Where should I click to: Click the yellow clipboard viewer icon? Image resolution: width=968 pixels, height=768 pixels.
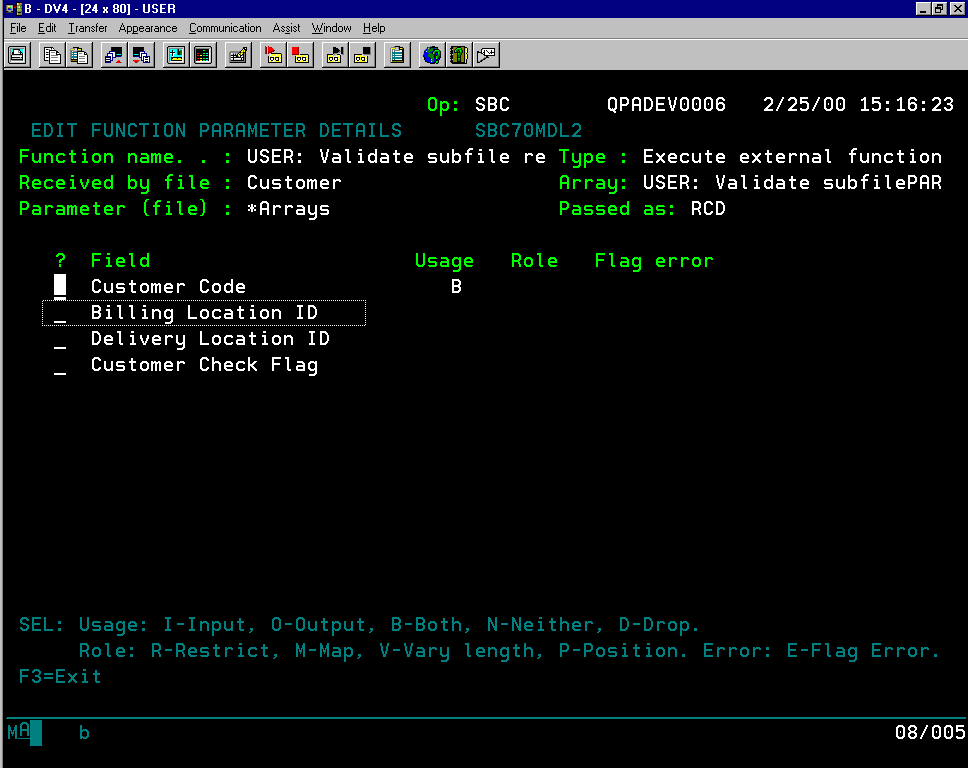coord(397,55)
